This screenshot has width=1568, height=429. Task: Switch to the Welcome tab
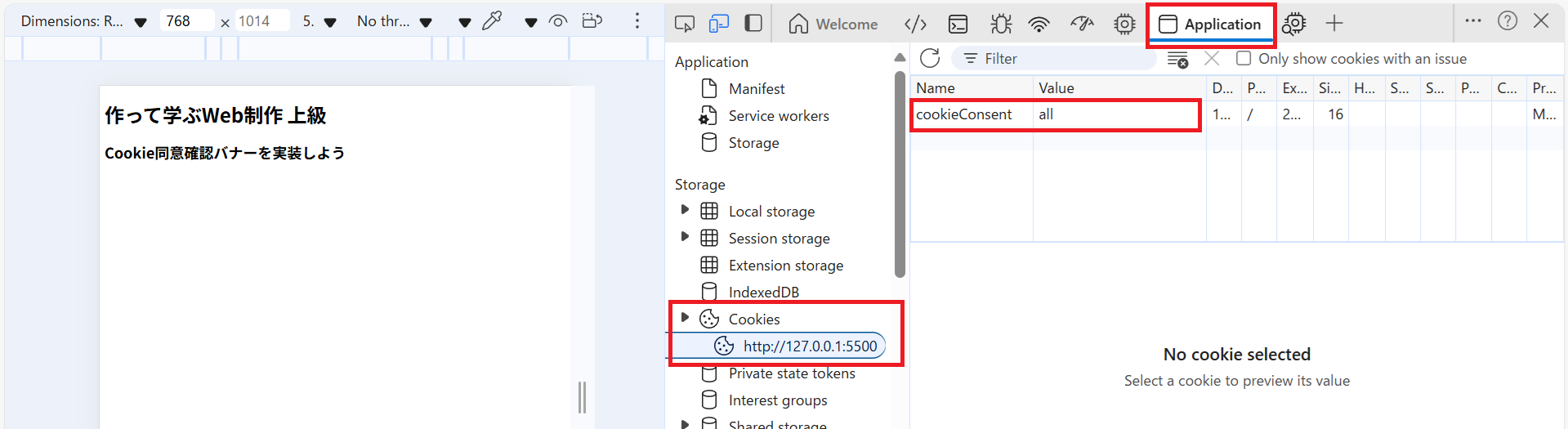[x=833, y=25]
